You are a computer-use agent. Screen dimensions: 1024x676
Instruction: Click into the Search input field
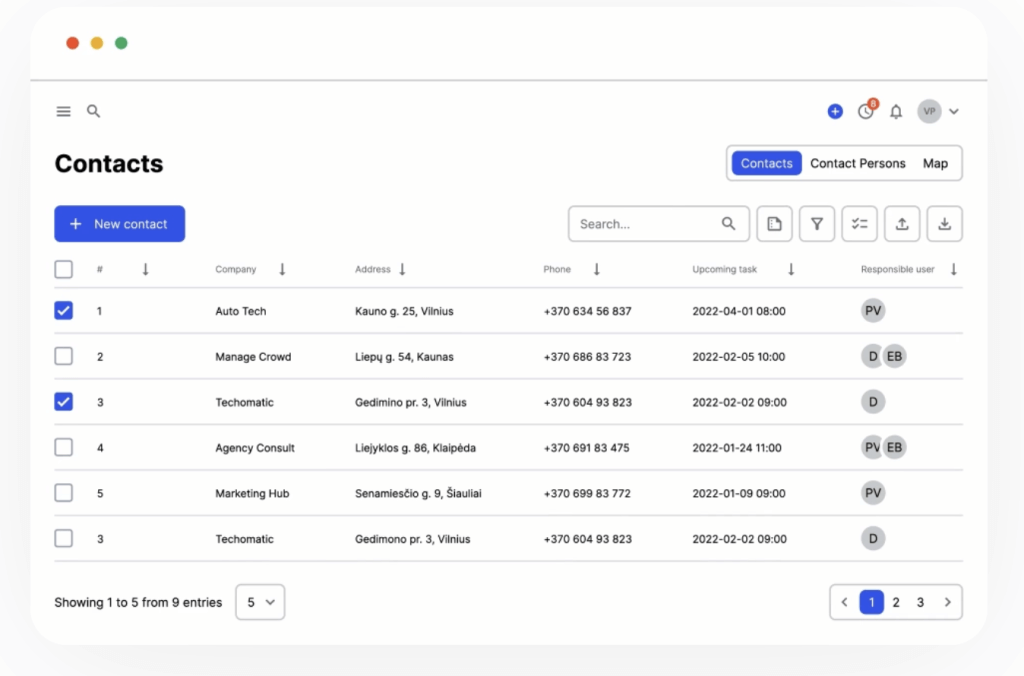[645, 224]
